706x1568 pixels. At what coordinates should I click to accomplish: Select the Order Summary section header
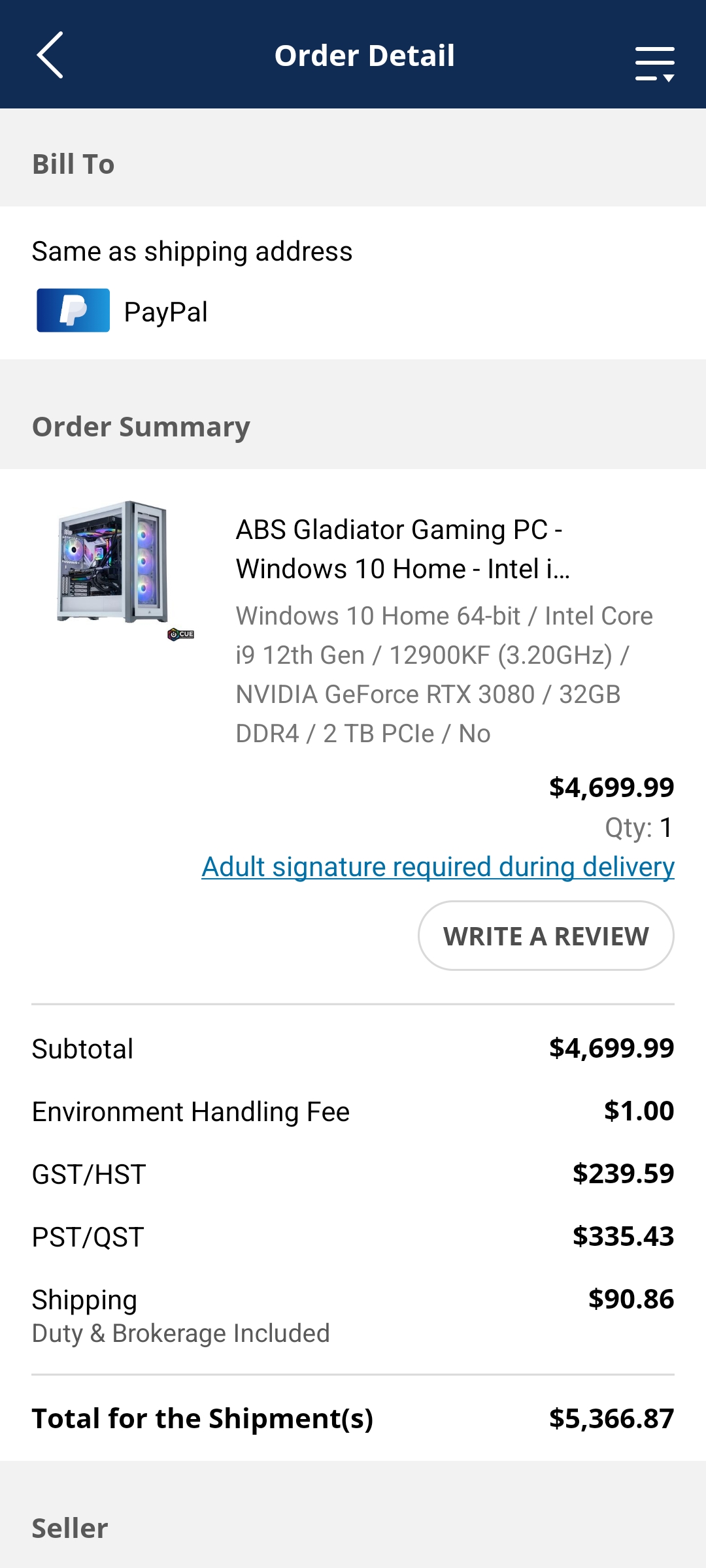141,427
